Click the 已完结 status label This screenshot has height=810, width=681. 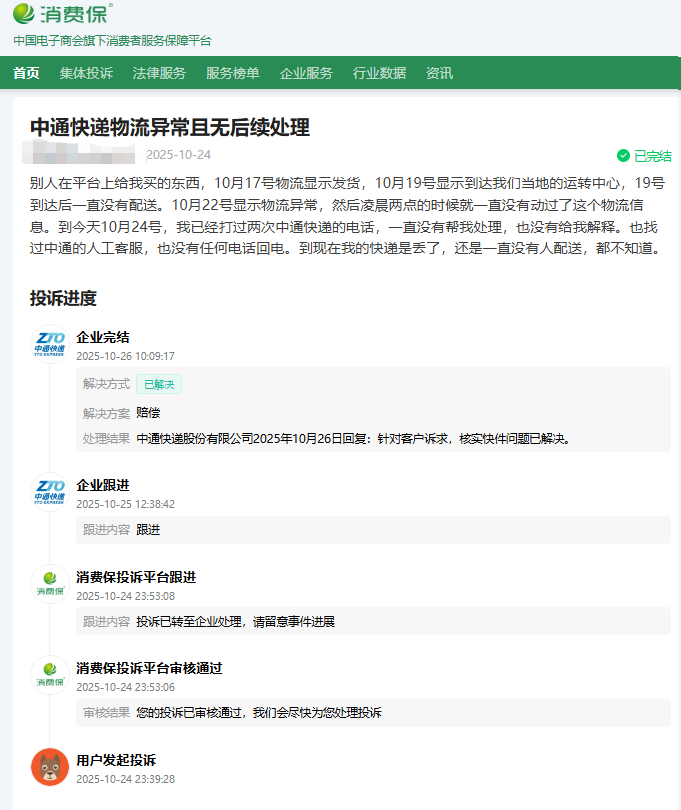653,155
